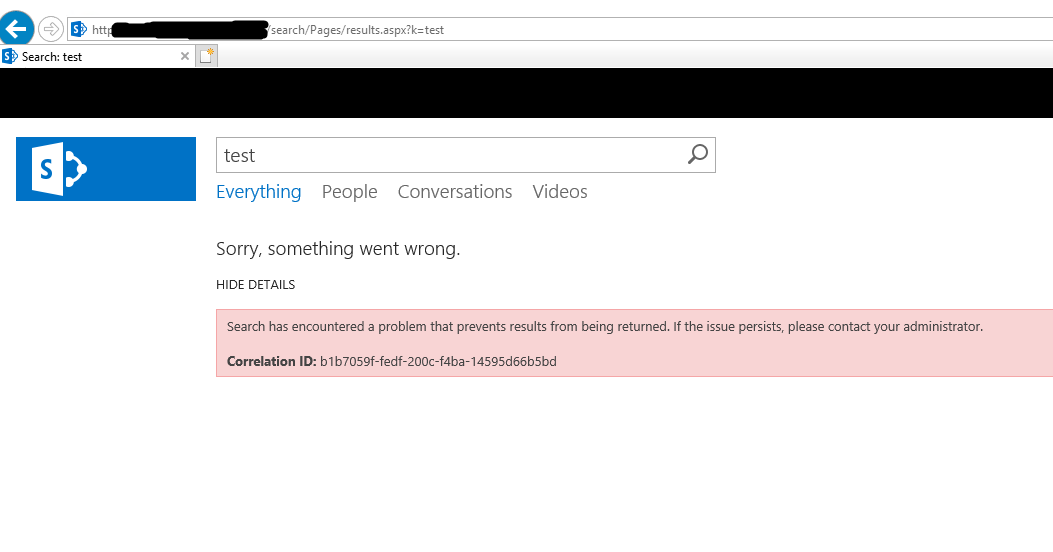The image size is (1053, 552).
Task: Click the results.aspx URL in address bar
Action: click(357, 30)
